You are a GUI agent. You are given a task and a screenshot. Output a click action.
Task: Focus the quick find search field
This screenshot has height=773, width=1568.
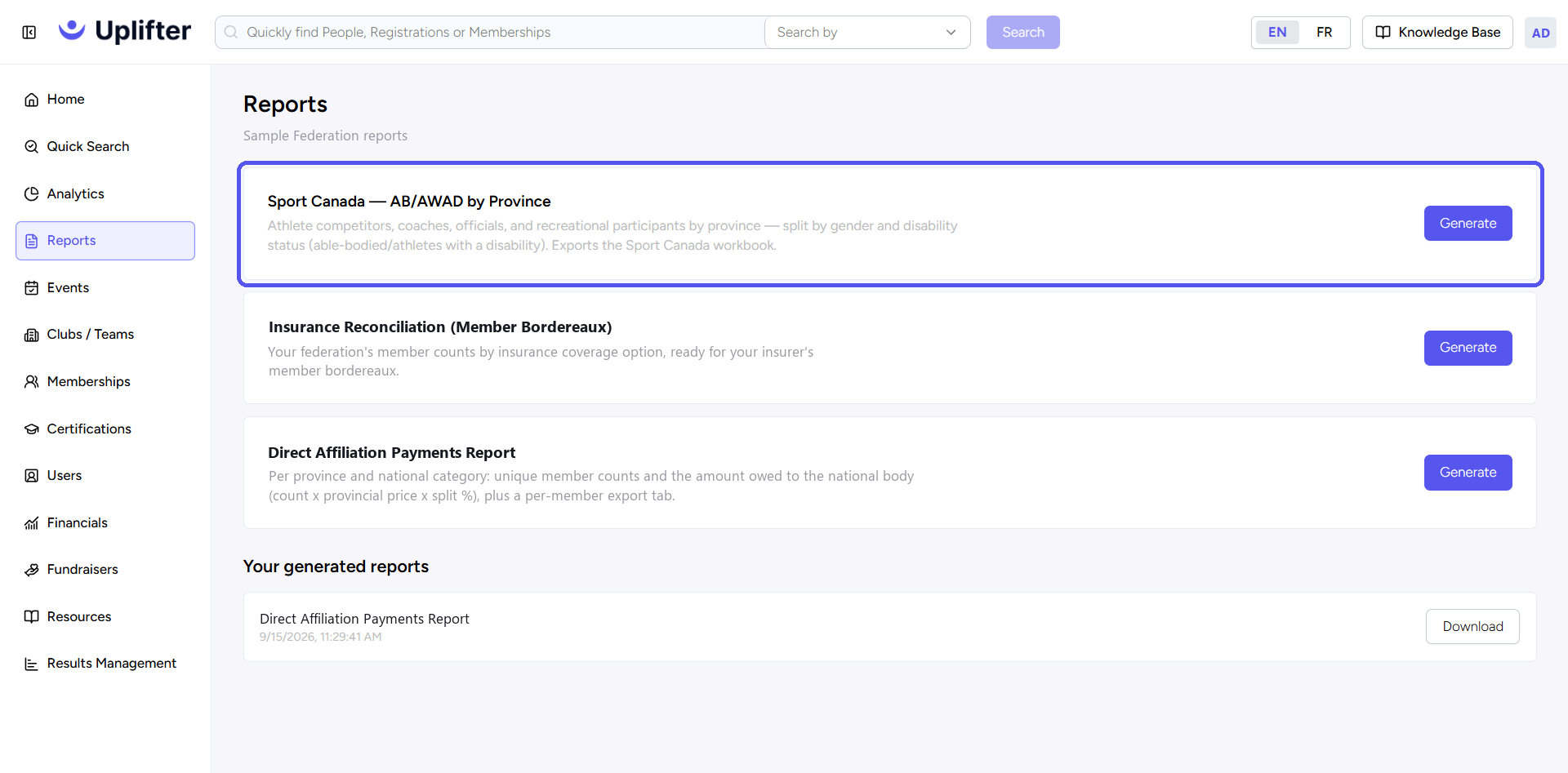[490, 33]
